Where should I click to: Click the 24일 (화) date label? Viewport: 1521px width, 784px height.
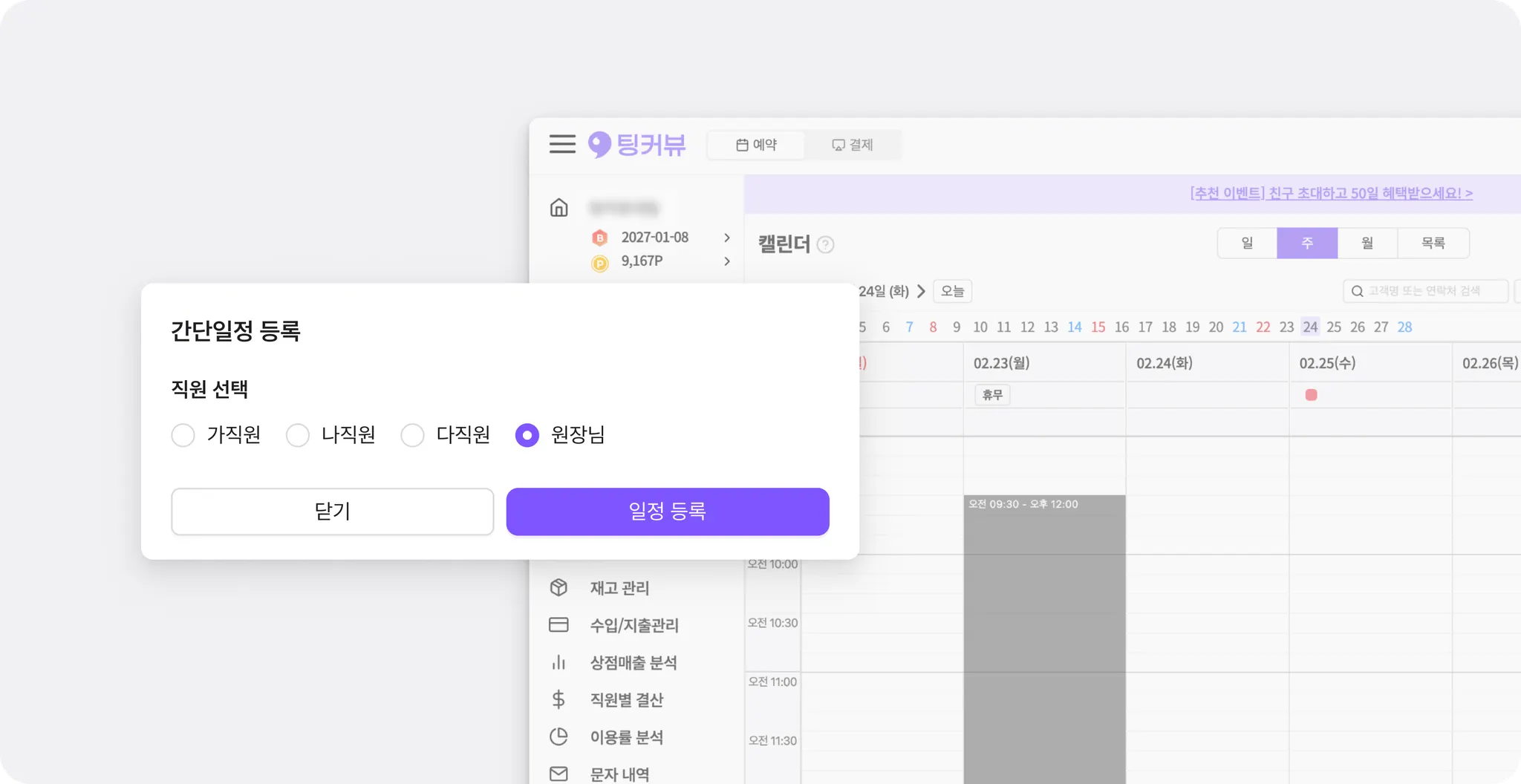click(x=884, y=291)
